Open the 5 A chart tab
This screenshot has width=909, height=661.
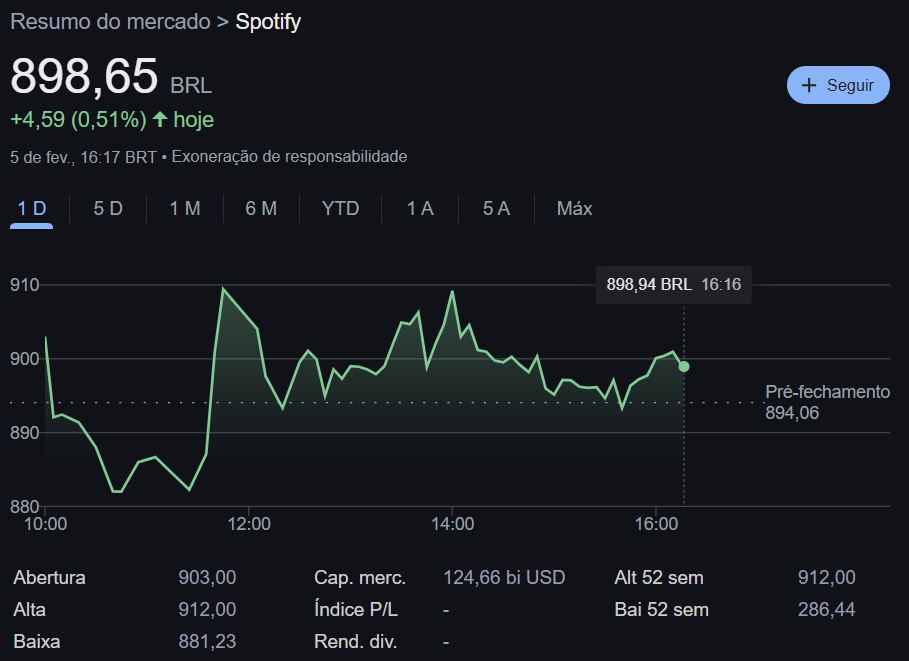(x=497, y=208)
